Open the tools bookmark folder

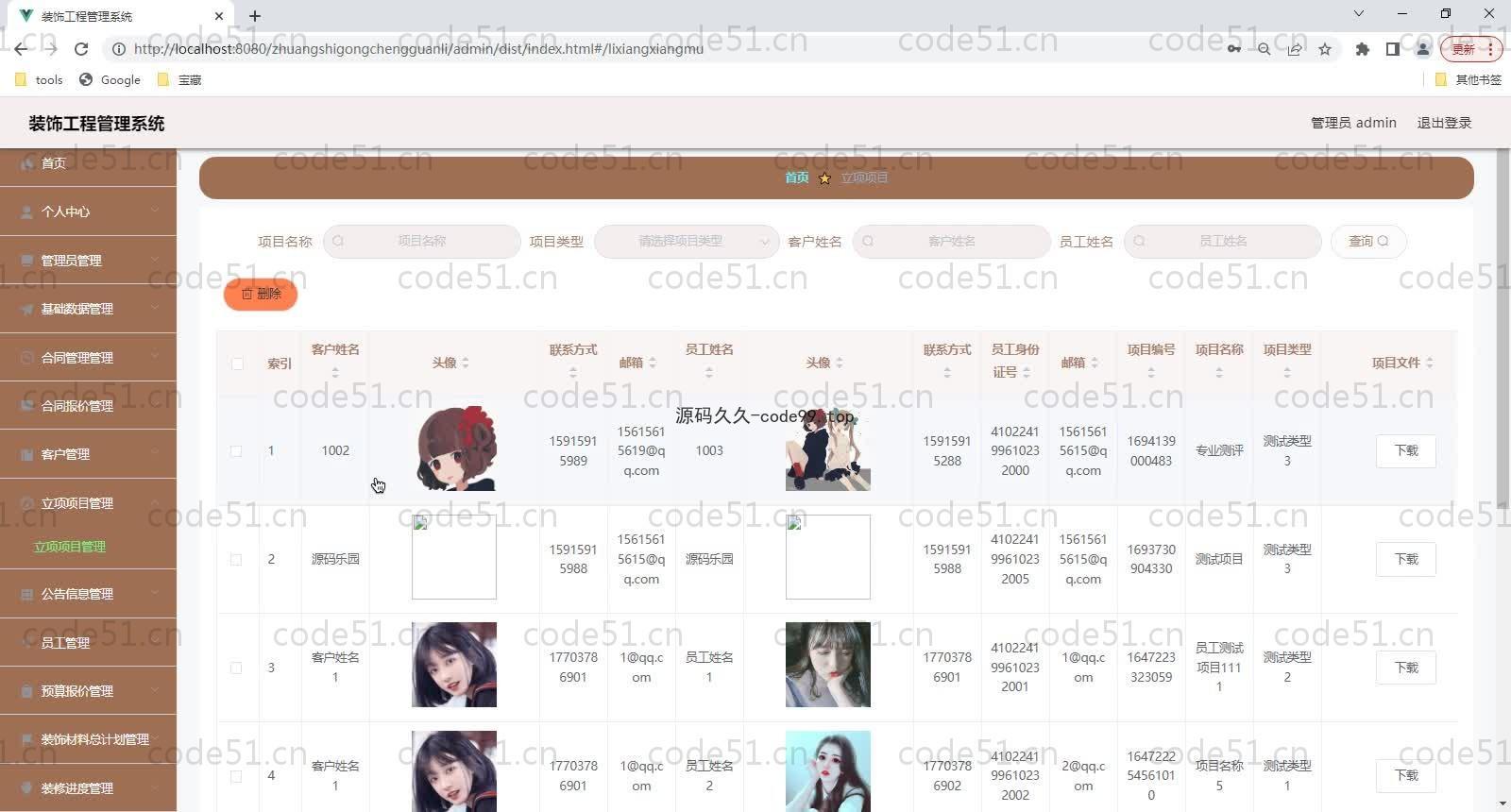39,80
